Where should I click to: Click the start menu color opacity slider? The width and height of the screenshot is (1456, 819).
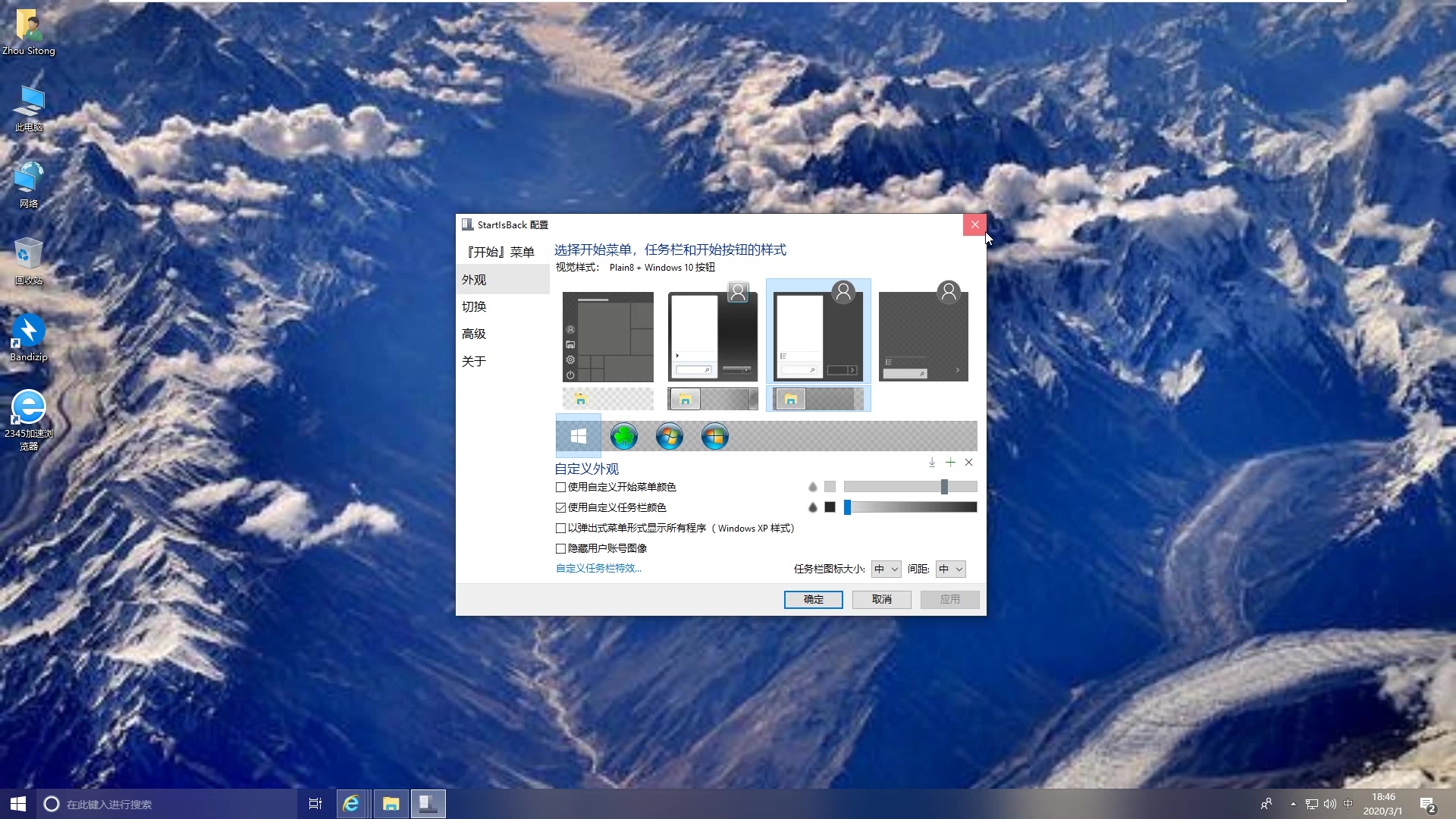click(x=910, y=487)
